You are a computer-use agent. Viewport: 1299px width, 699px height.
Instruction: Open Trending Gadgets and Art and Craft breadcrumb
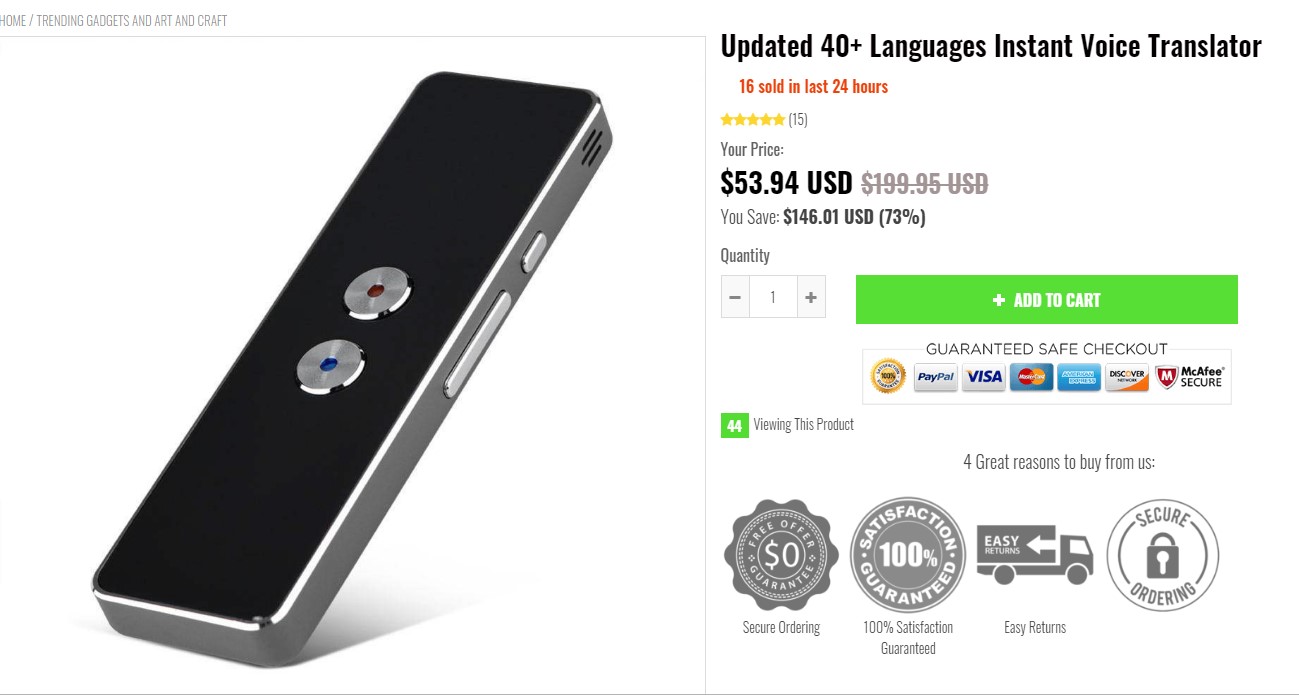pos(132,20)
